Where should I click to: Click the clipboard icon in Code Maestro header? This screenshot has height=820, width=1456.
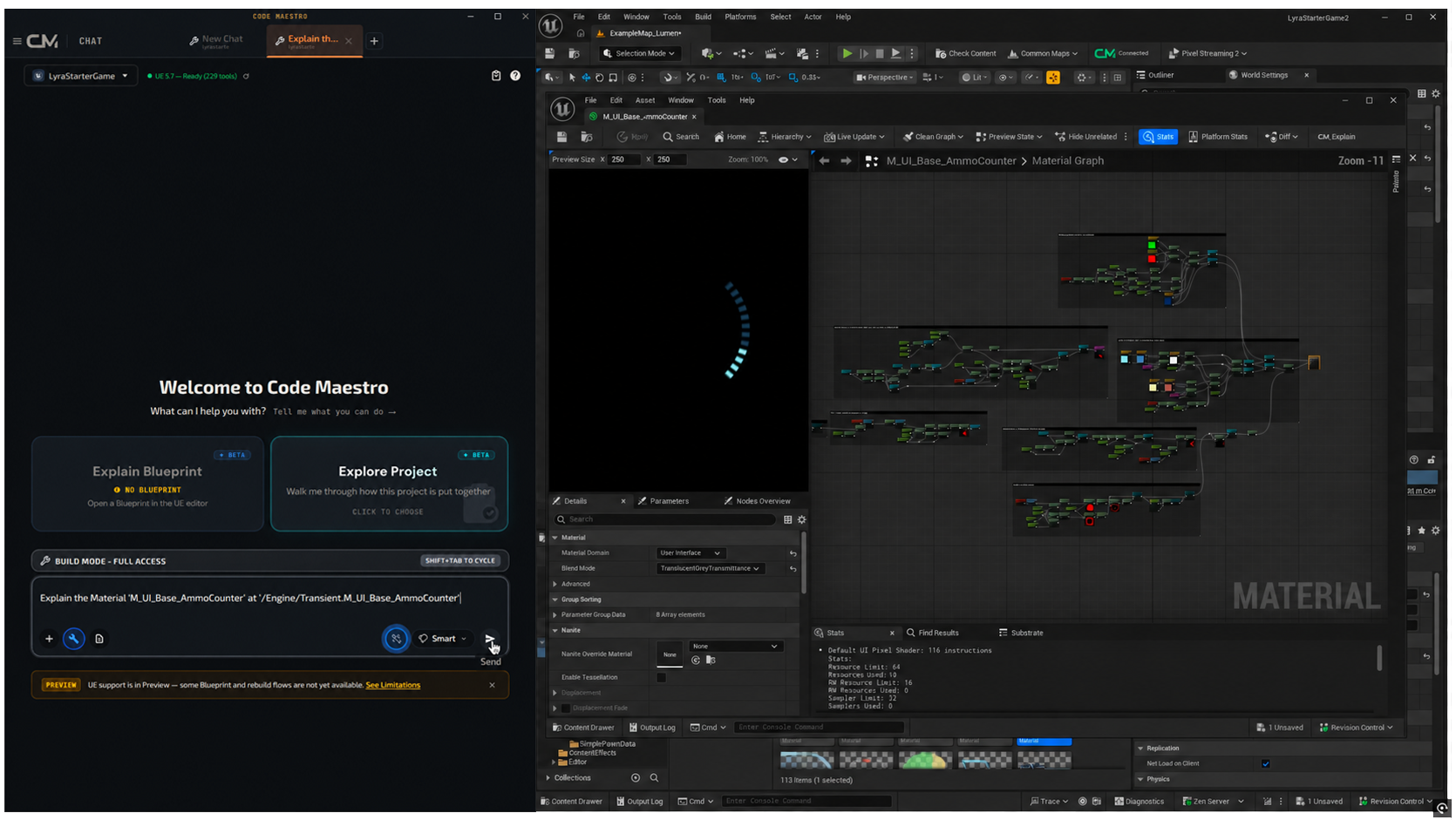[496, 76]
